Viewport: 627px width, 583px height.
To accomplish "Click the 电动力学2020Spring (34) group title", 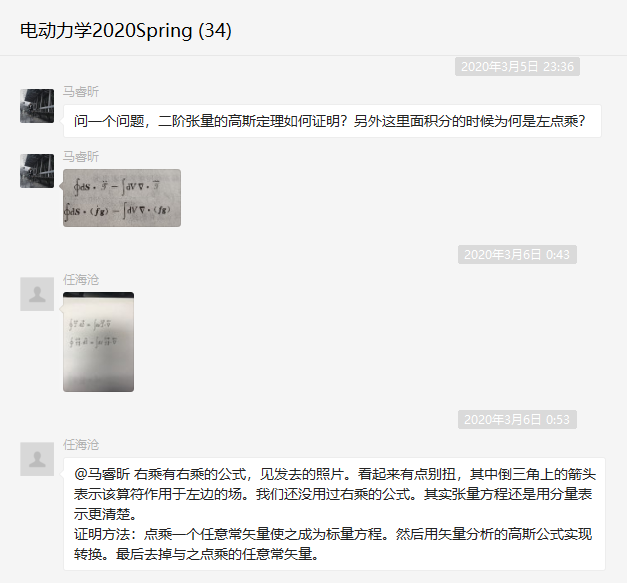I will tap(126, 30).
